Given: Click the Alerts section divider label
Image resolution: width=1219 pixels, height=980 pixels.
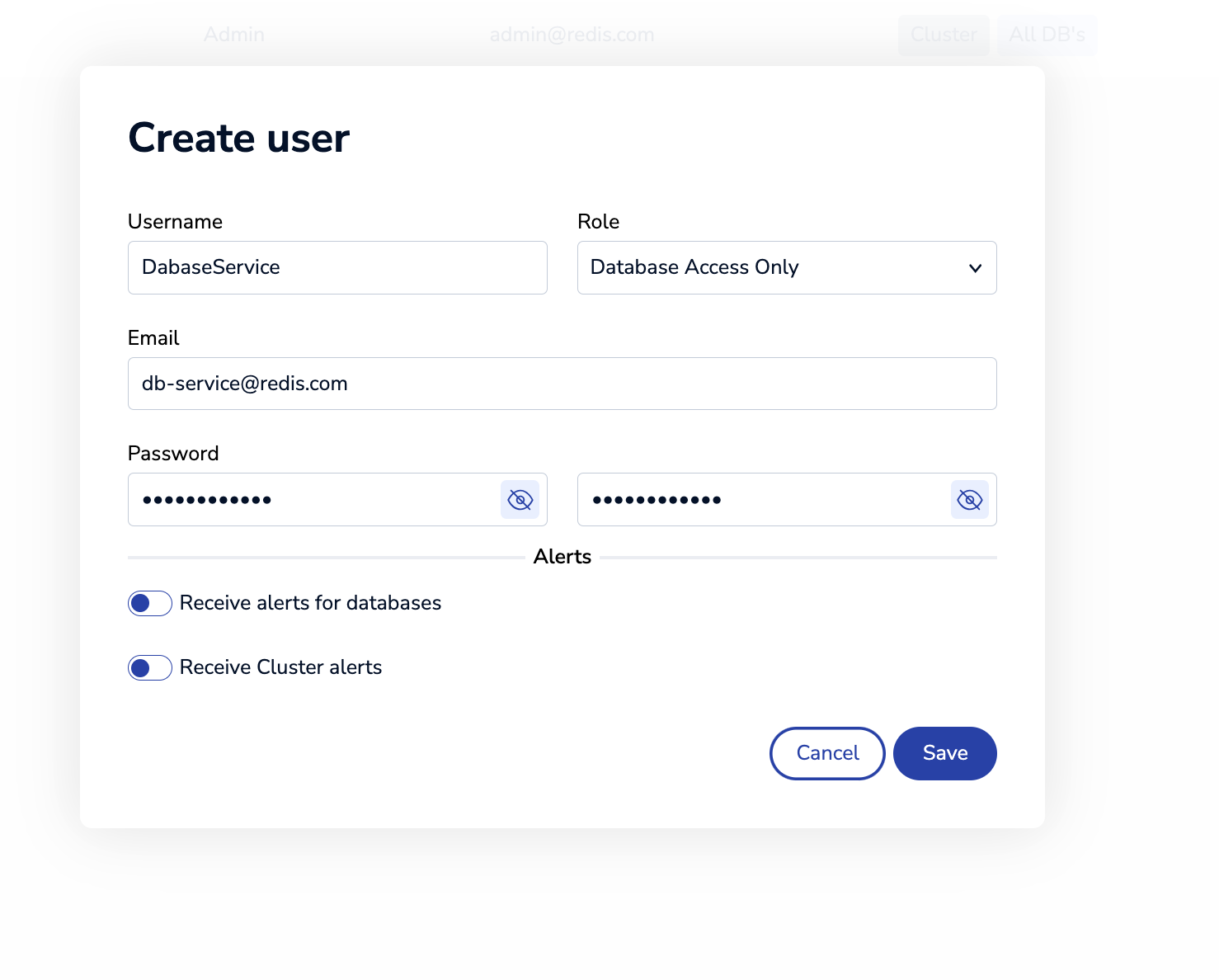Looking at the screenshot, I should [562, 557].
